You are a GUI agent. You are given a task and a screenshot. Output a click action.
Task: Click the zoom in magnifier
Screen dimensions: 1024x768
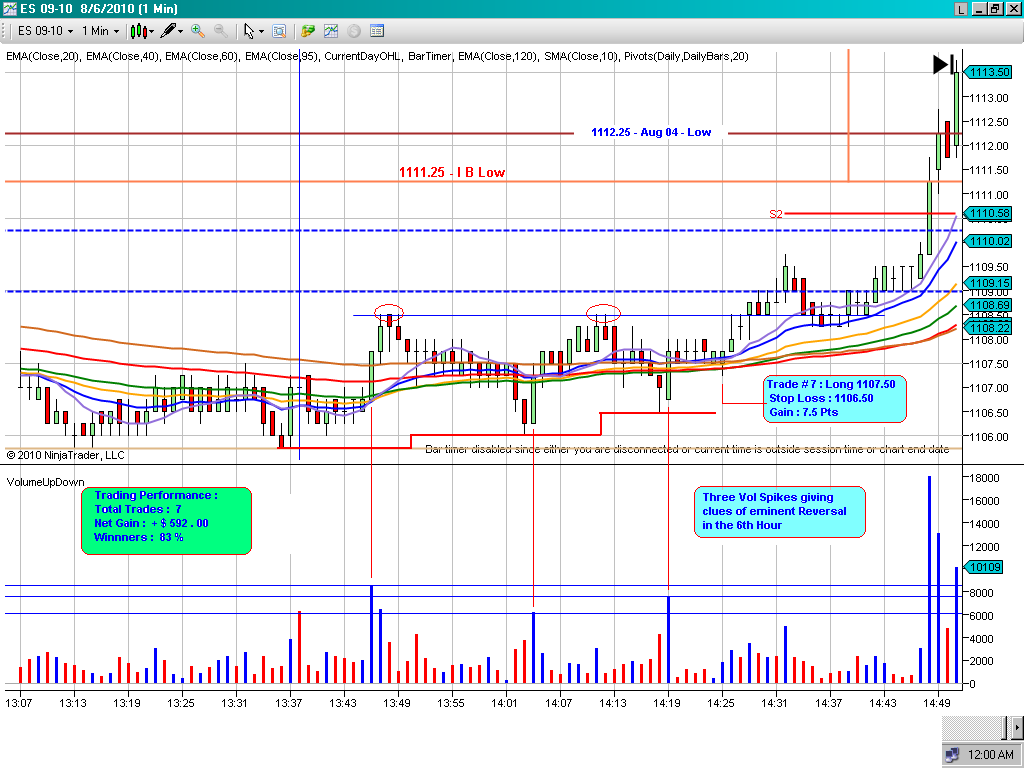click(198, 31)
